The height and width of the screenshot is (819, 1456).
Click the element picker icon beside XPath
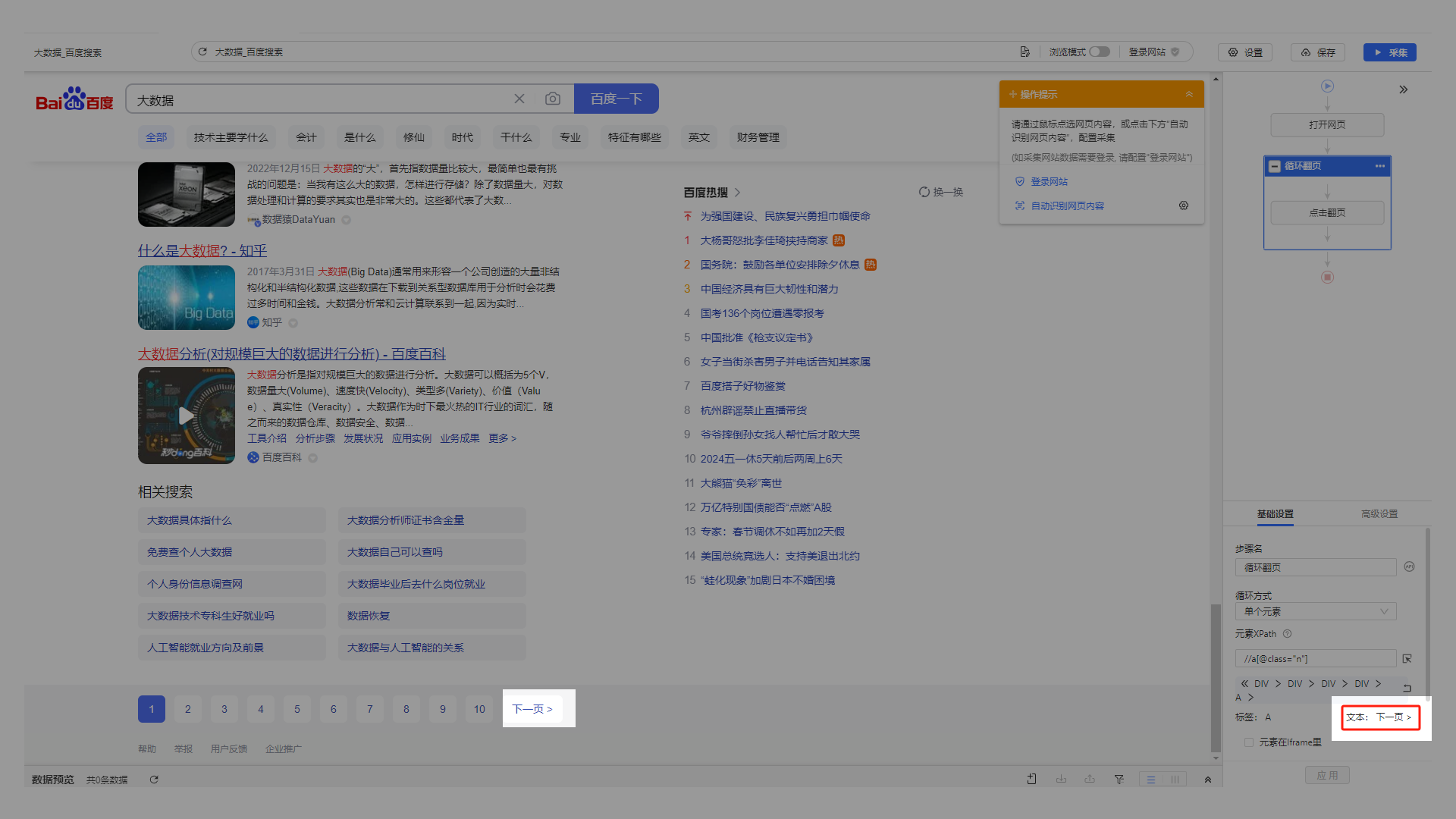point(1407,658)
